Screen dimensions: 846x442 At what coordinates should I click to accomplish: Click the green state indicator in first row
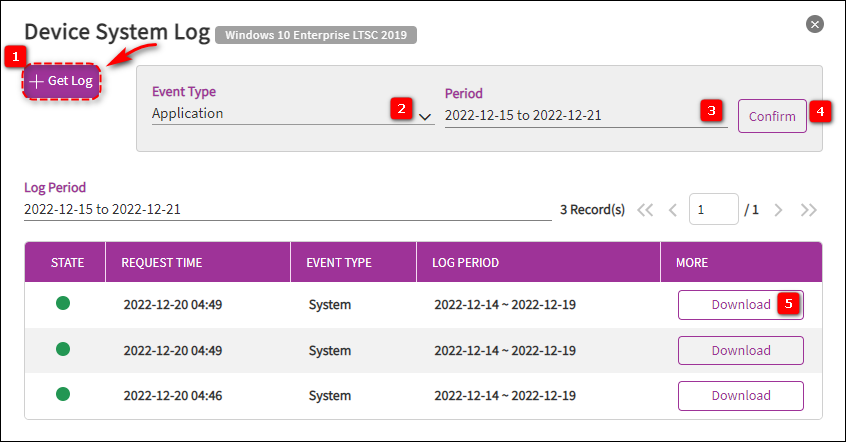pyautogui.click(x=62, y=304)
